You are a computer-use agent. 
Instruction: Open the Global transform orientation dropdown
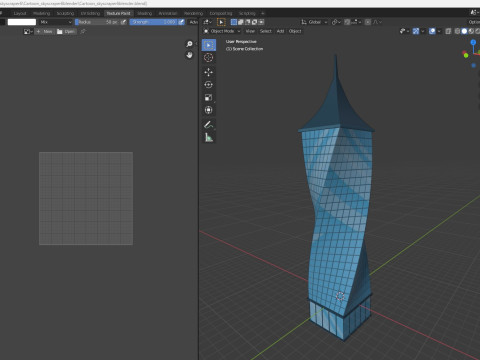[x=314, y=22]
